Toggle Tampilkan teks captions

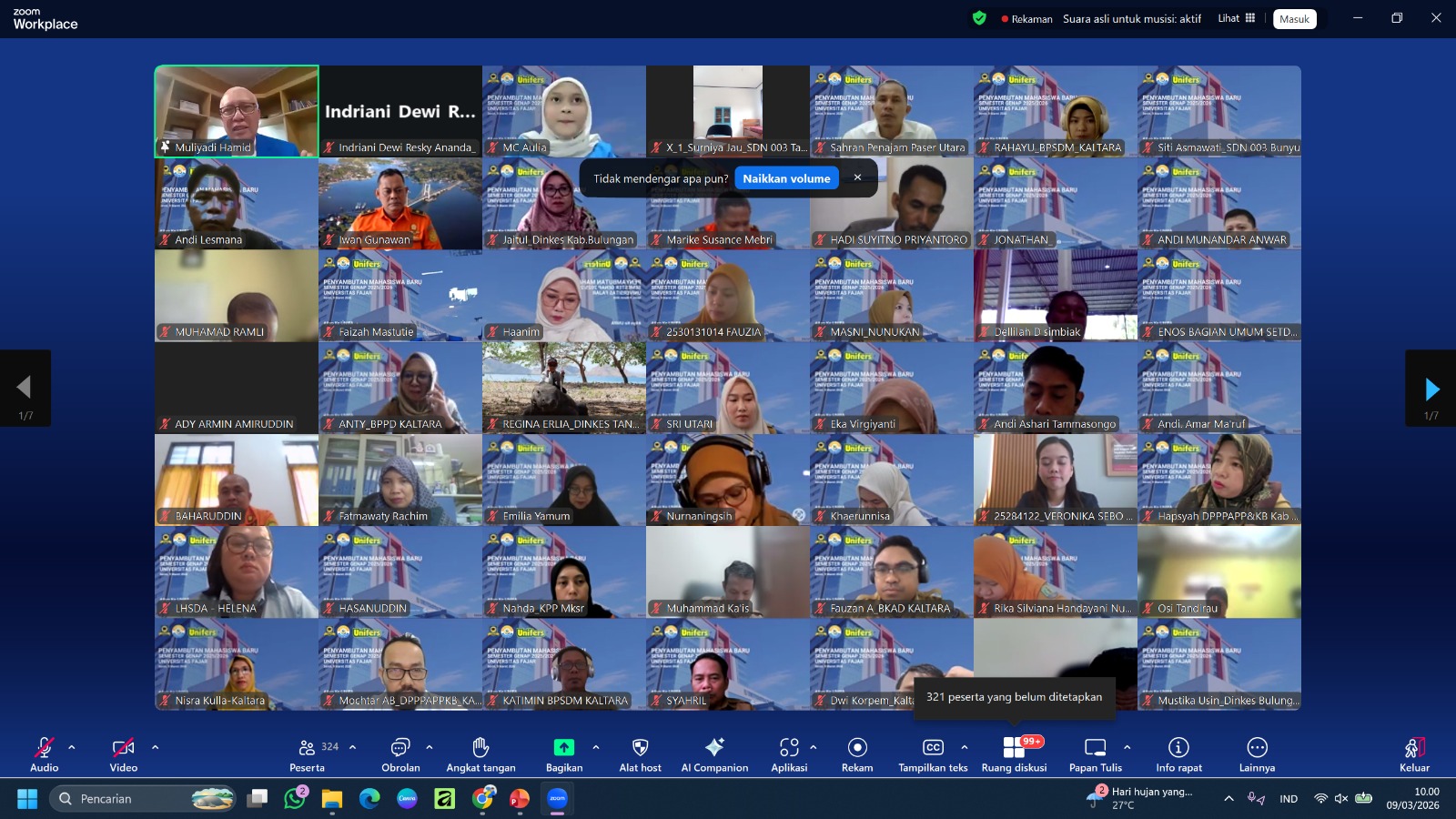(933, 753)
